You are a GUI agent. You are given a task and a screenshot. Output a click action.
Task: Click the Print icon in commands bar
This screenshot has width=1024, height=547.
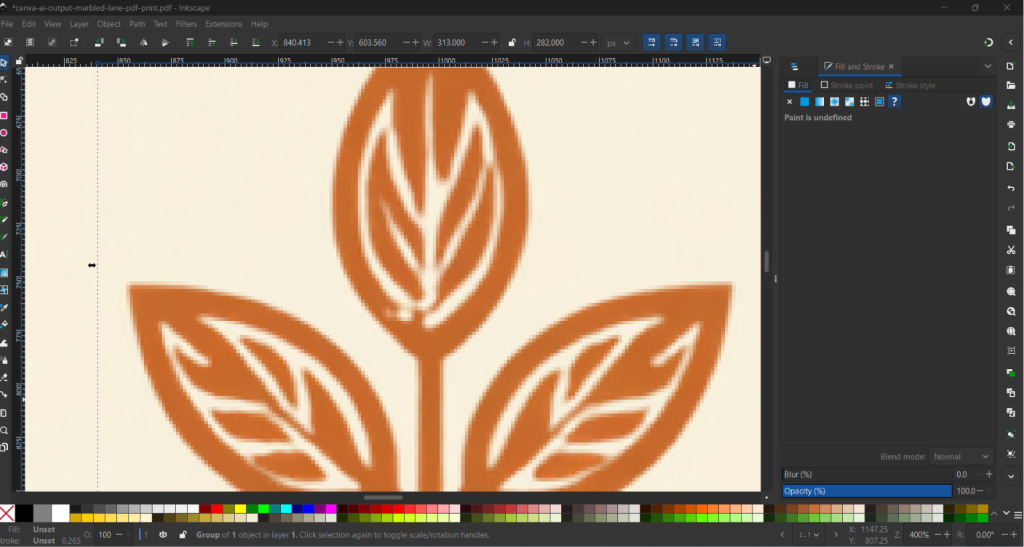[x=1011, y=124]
